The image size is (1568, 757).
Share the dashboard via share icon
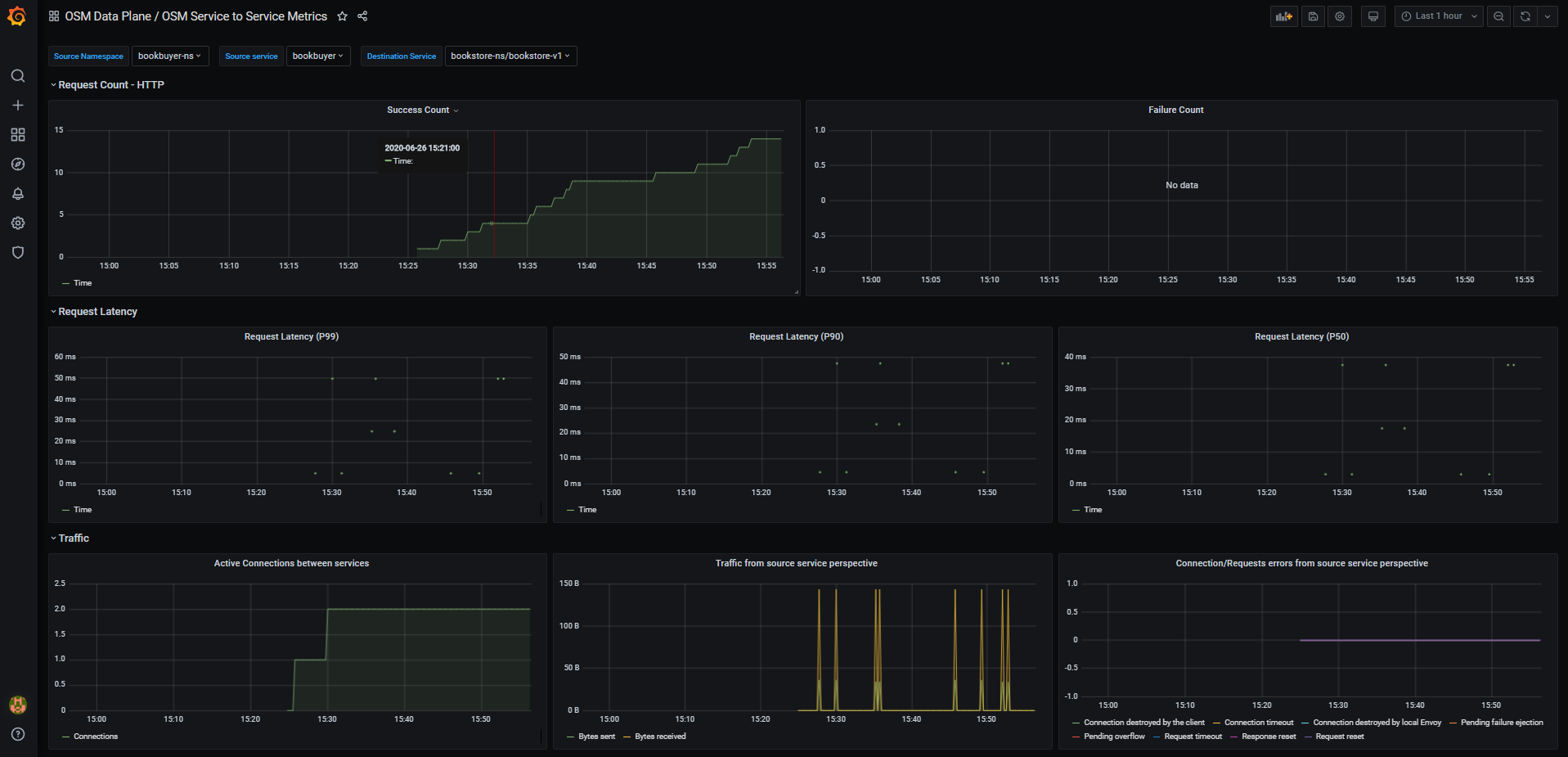click(x=362, y=16)
